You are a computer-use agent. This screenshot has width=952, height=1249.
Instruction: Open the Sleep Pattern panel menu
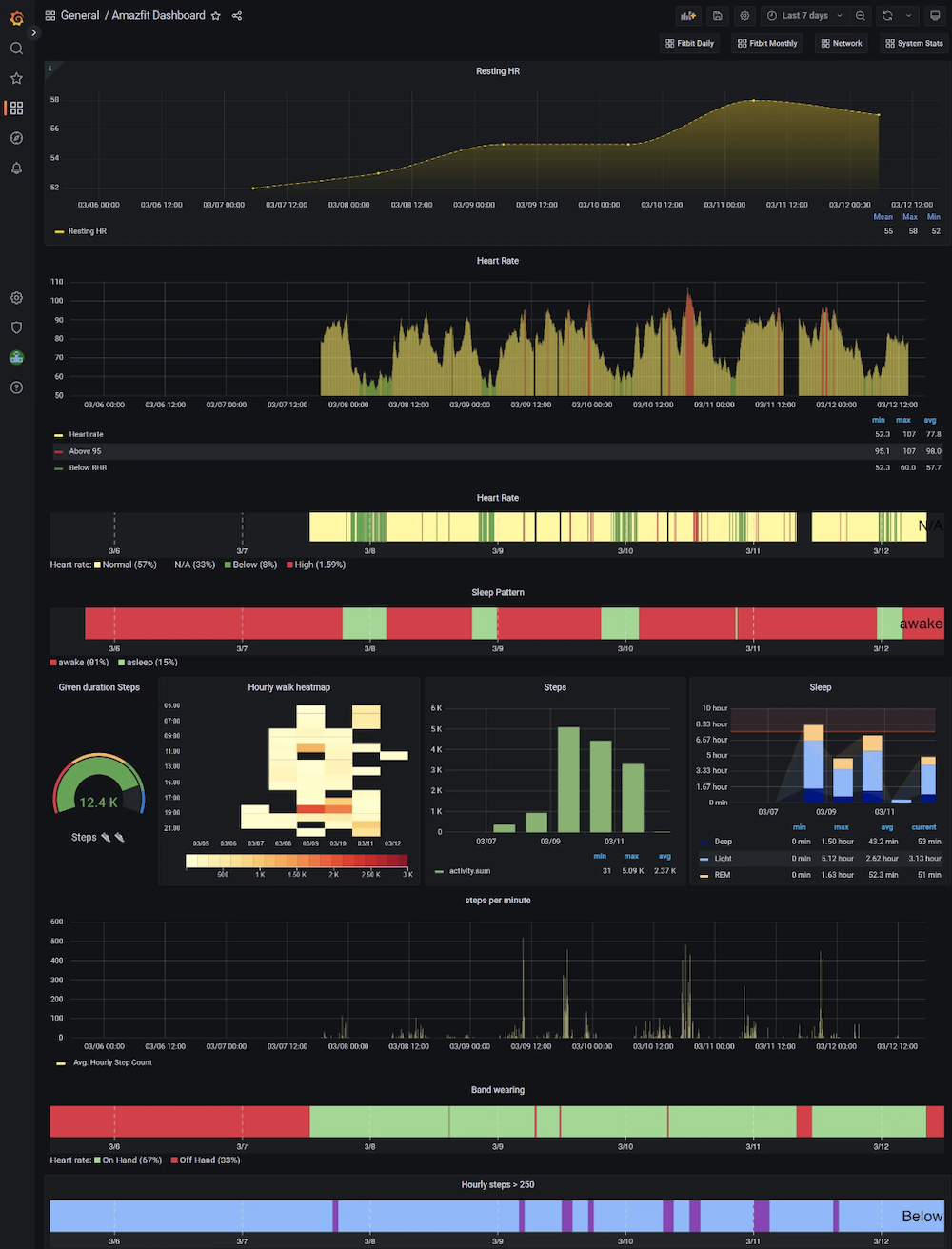coord(498,592)
